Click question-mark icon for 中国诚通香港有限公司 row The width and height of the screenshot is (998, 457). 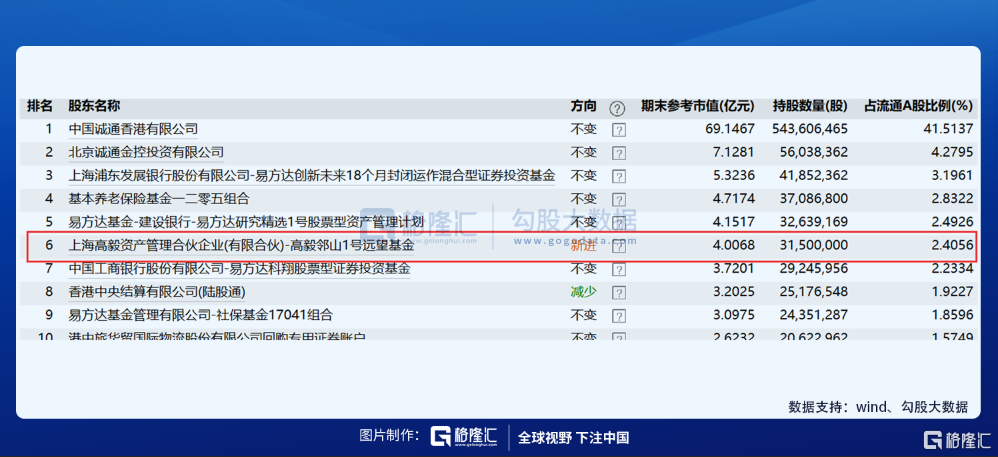(x=618, y=130)
